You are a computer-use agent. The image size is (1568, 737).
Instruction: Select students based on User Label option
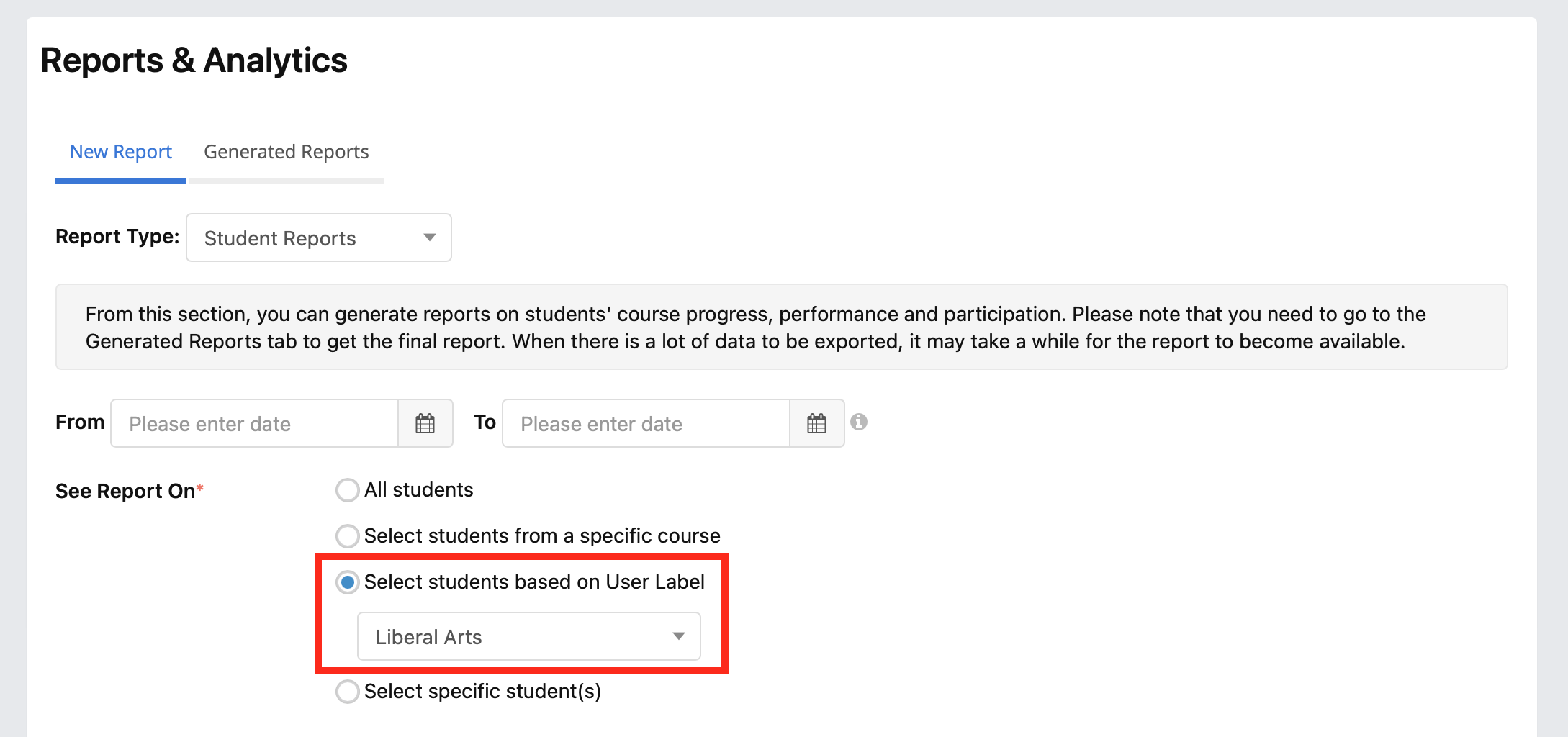(348, 582)
